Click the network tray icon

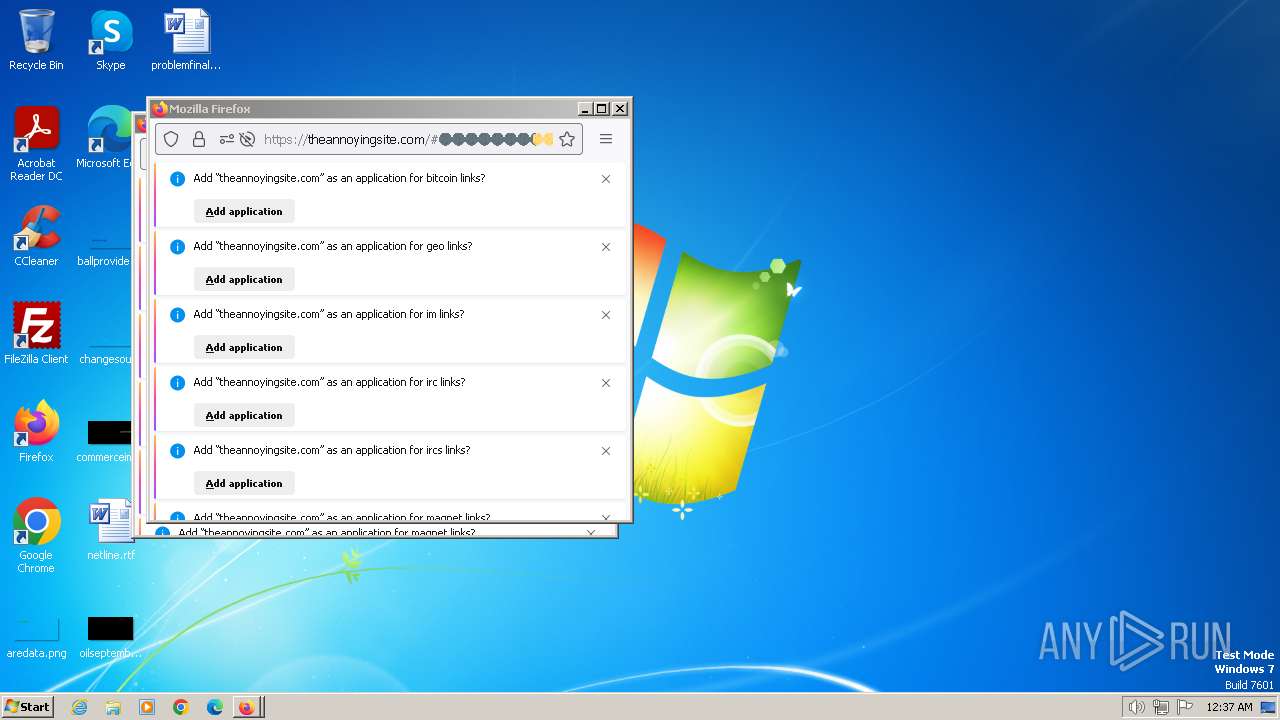[x=1161, y=707]
